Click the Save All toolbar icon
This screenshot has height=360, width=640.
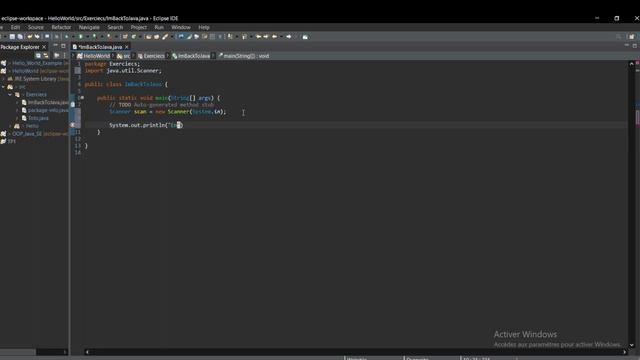click(x=20, y=37)
